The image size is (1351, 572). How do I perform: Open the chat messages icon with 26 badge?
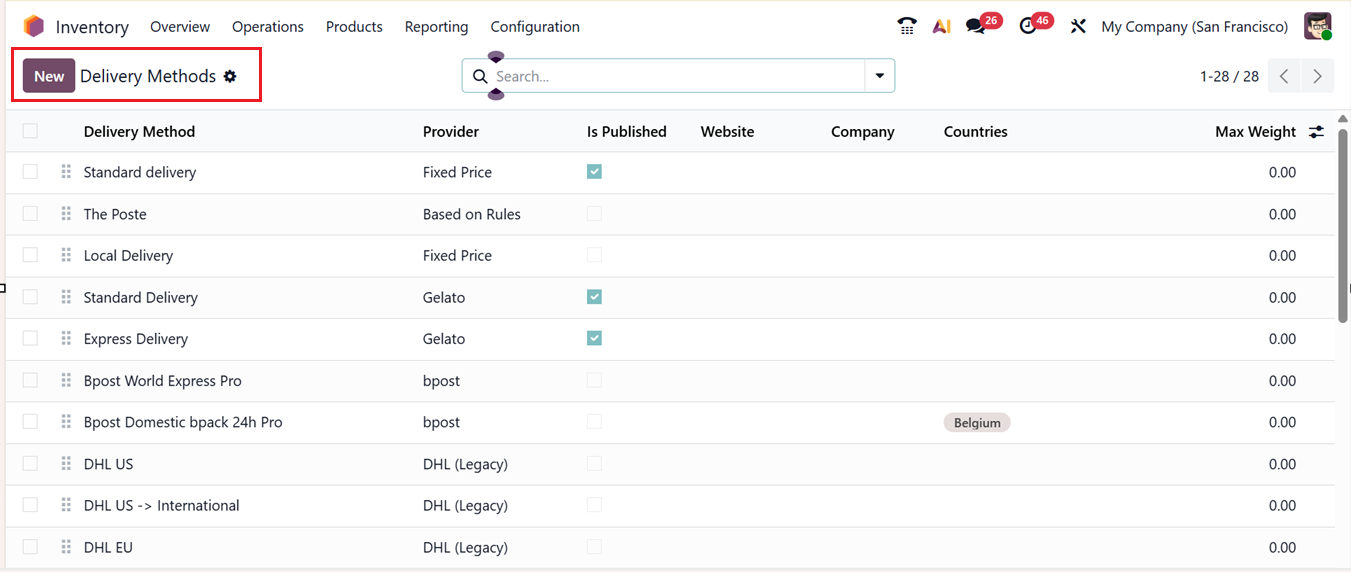975,26
